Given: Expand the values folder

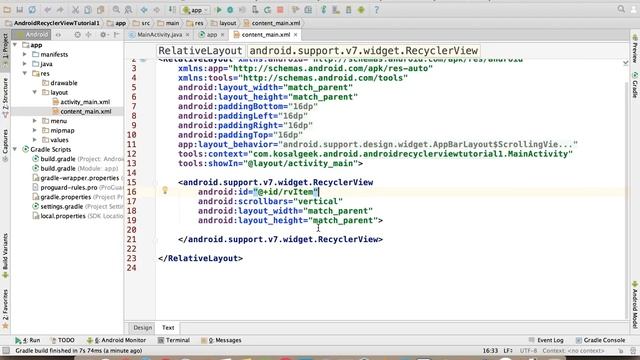Looking at the screenshot, I should 35,140.
